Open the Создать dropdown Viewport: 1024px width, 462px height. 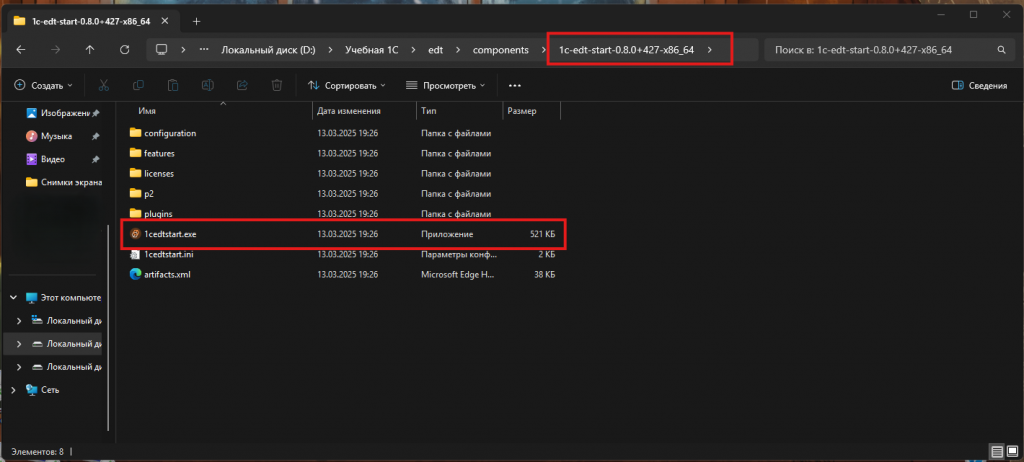44,86
